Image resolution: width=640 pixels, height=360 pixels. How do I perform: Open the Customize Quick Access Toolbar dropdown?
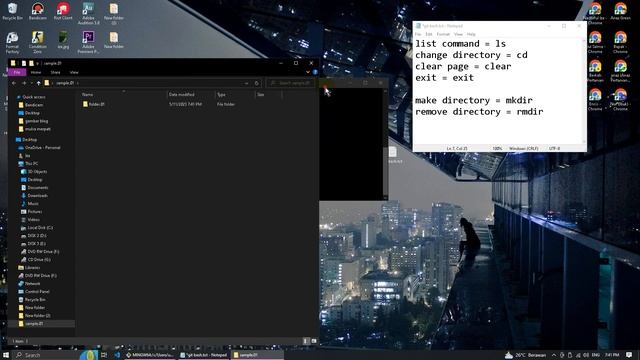38,63
